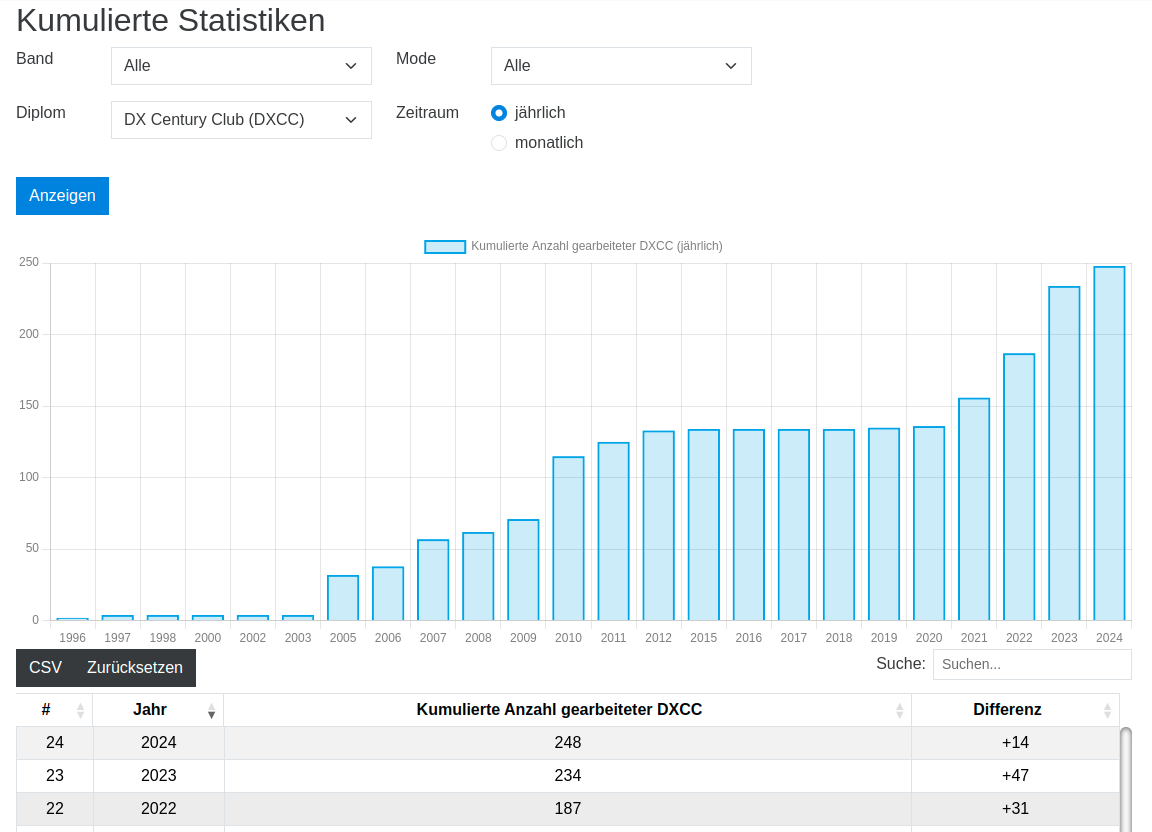Image resolution: width=1152 pixels, height=832 pixels.
Task: Sort table by Differenz column
Action: 1107,710
